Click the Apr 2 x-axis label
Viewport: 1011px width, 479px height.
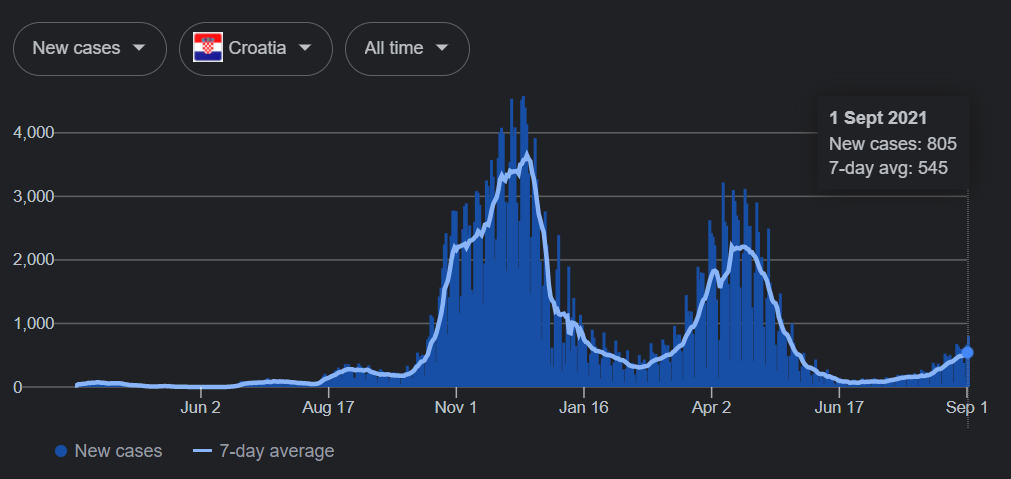click(711, 408)
